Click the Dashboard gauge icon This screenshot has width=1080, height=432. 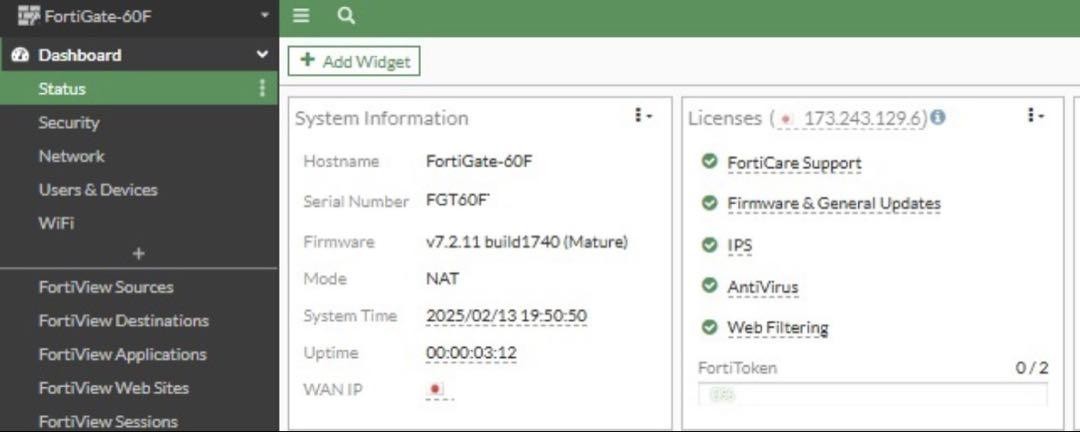click(x=21, y=55)
